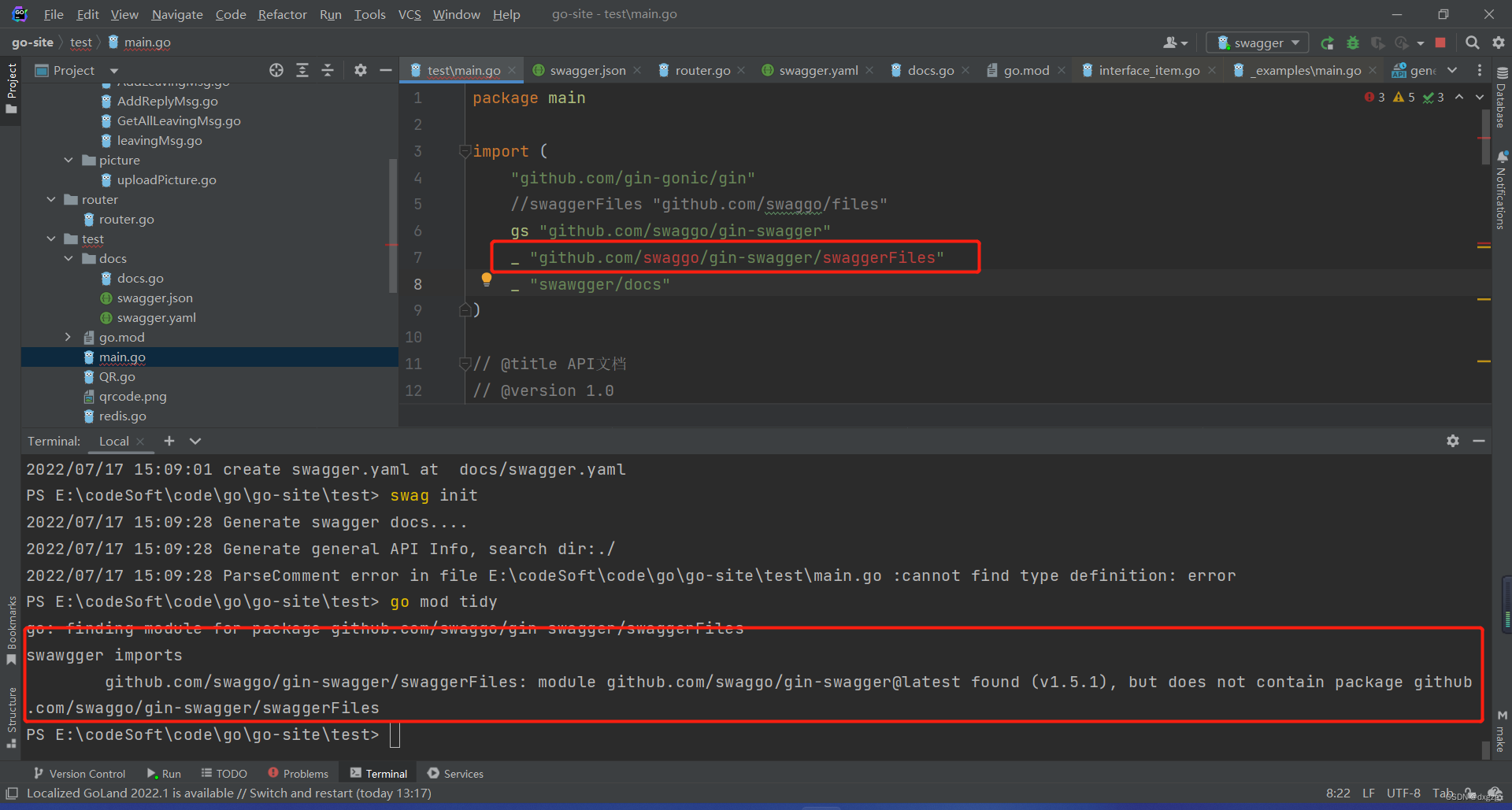Open the Structure tool window
This screenshot has height=810, width=1512.
click(x=11, y=717)
